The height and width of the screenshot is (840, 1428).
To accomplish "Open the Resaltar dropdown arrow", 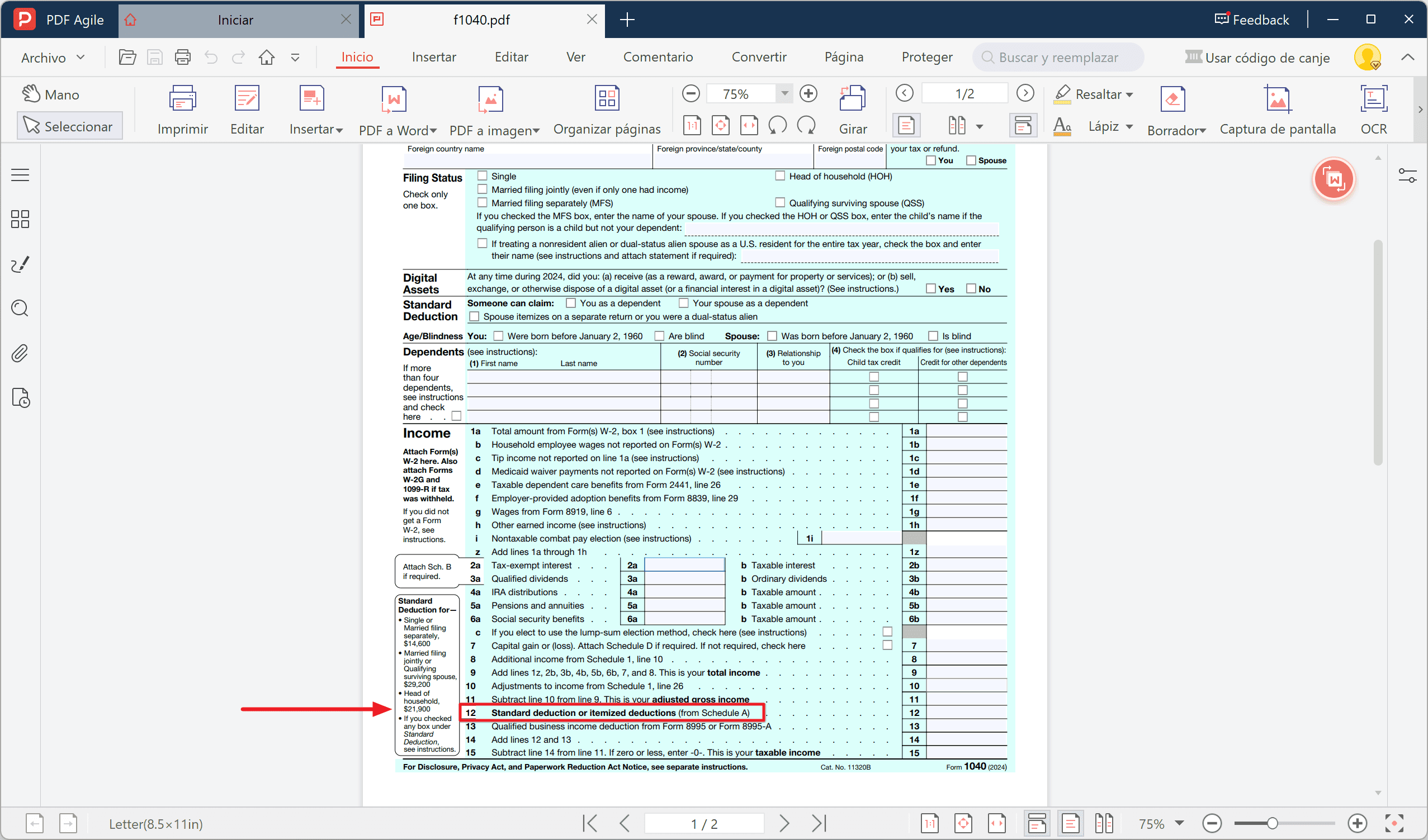I will coord(1129,94).
